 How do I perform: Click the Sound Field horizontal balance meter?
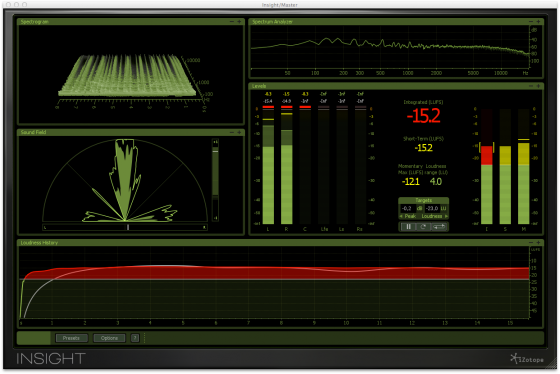point(125,227)
